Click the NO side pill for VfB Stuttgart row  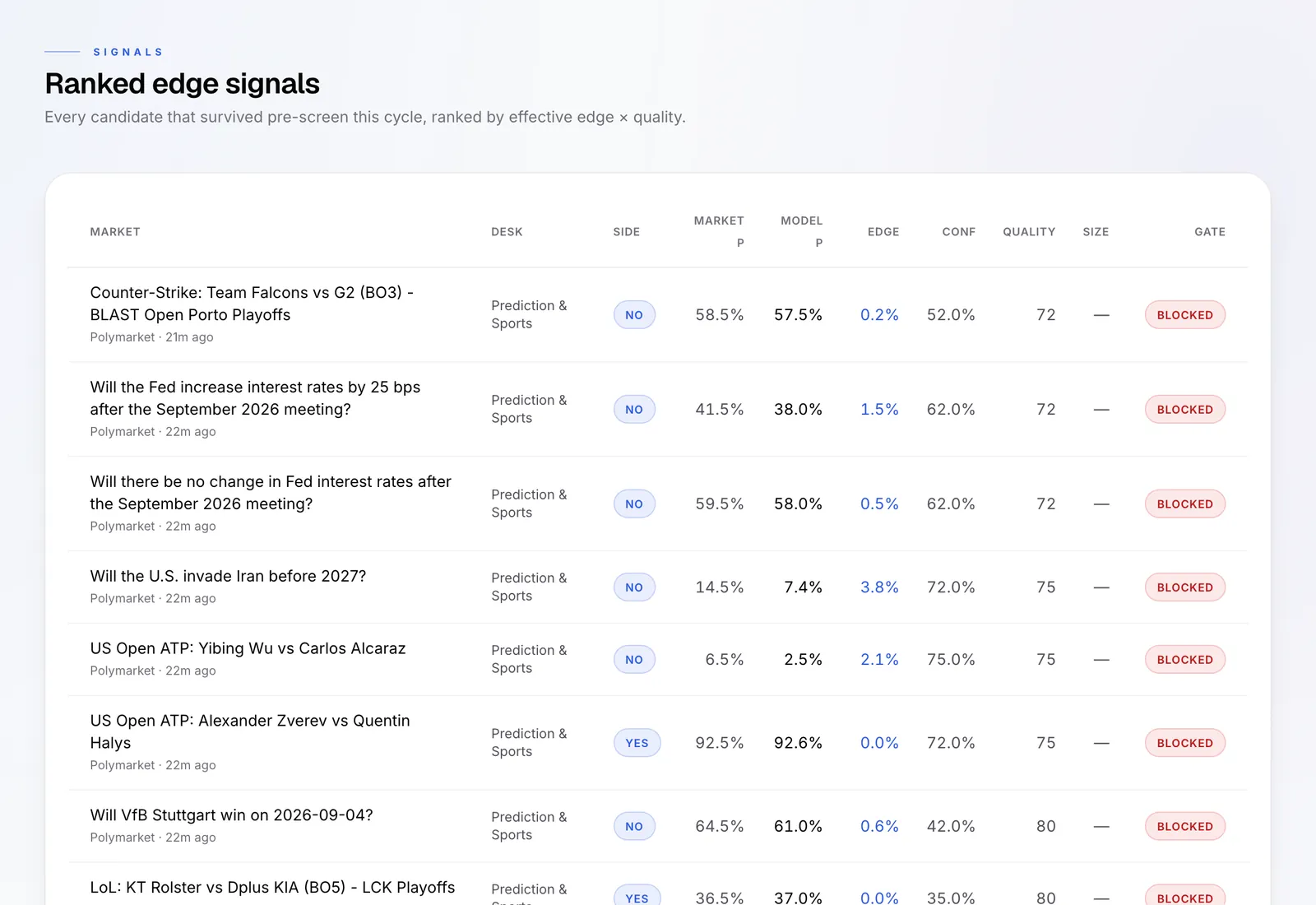pyautogui.click(x=634, y=827)
